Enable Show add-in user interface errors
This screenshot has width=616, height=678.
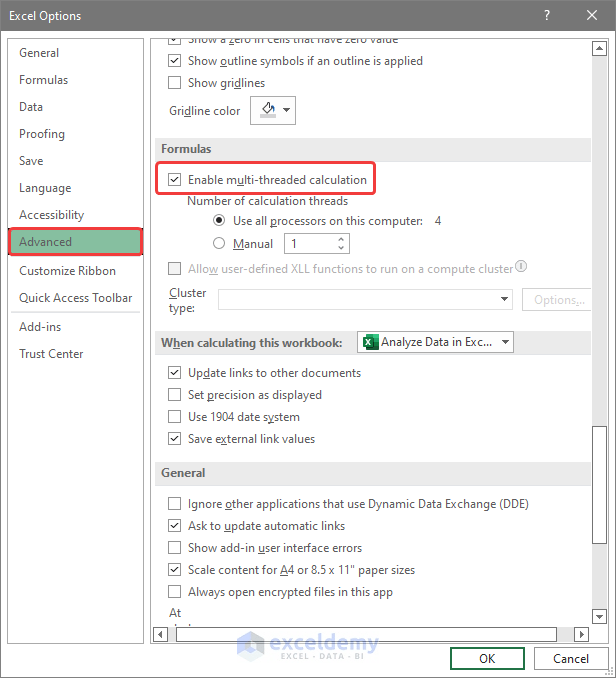pos(175,548)
